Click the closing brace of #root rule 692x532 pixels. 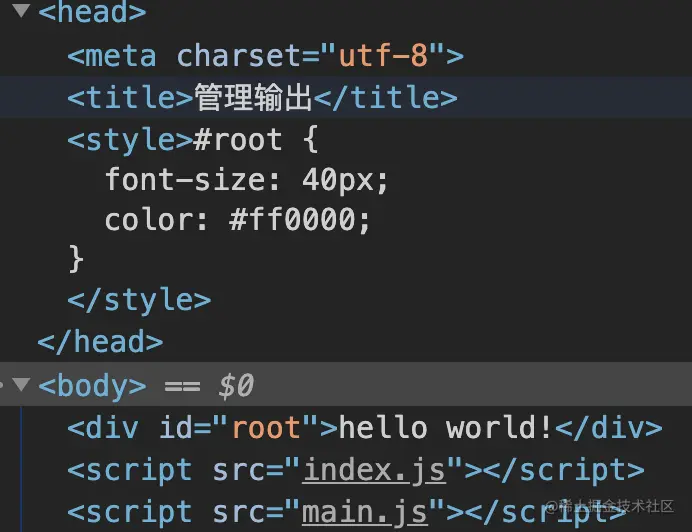(76, 259)
